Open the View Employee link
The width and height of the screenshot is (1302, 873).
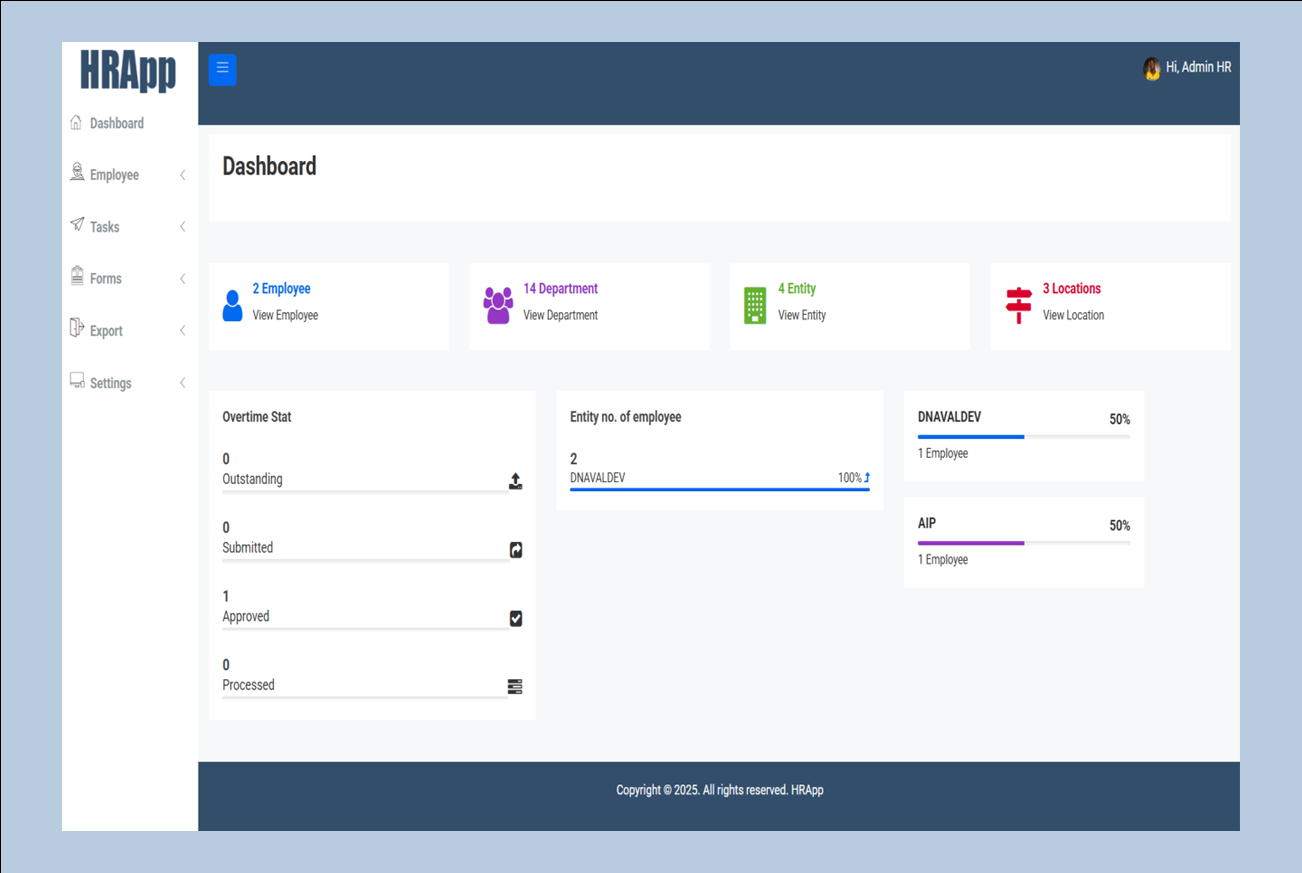coord(285,315)
